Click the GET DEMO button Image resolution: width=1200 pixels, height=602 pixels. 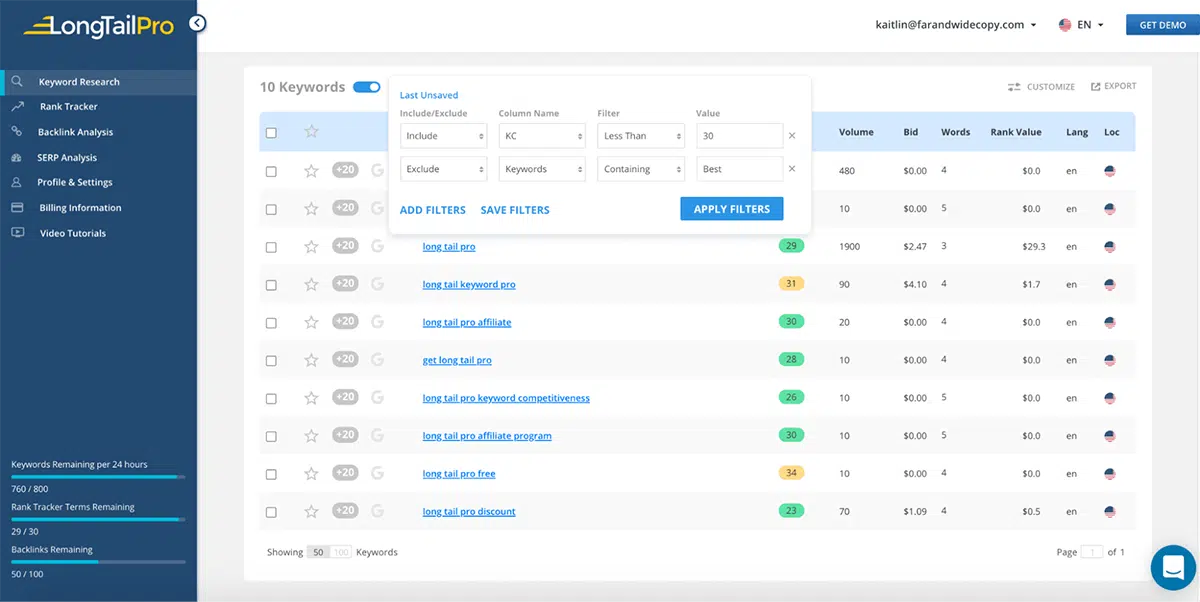click(x=1163, y=25)
